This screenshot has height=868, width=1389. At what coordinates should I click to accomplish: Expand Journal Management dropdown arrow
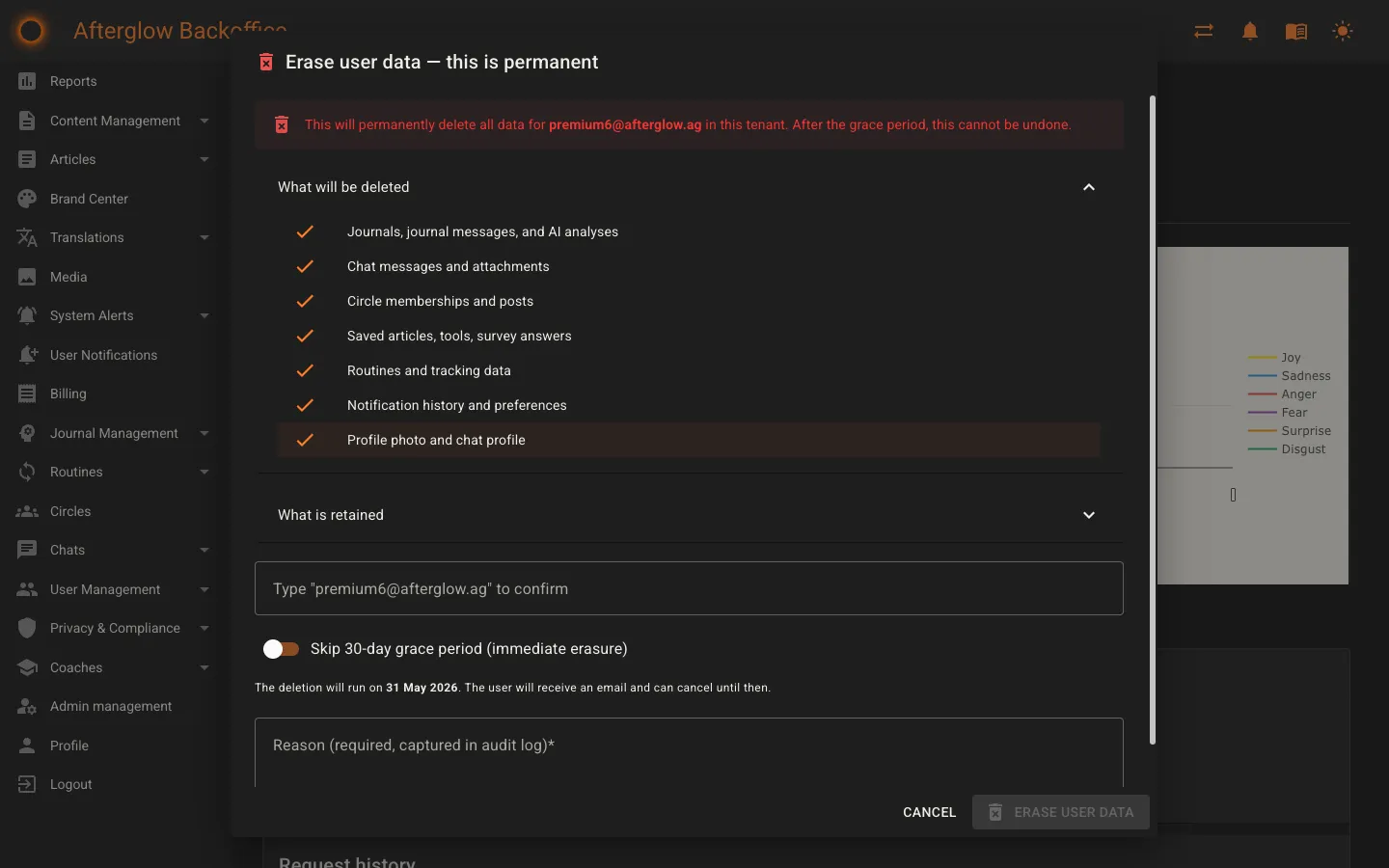(x=204, y=433)
